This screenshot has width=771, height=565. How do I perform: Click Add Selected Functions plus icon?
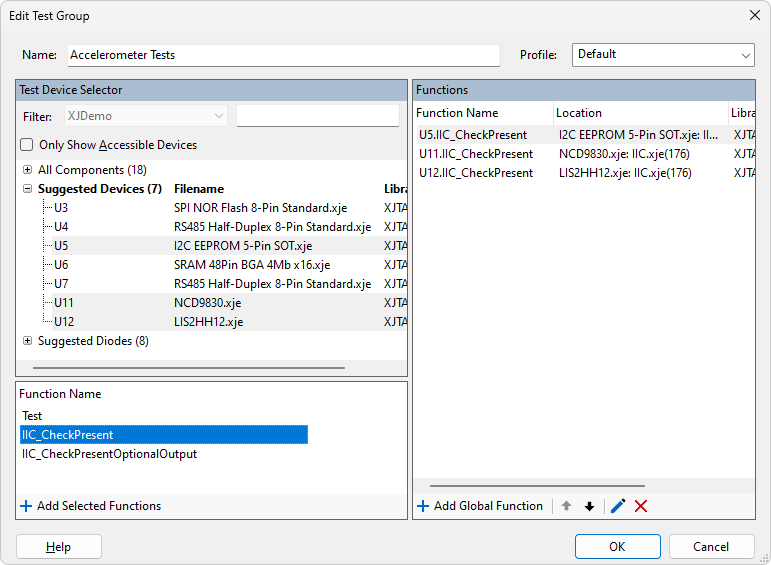(x=26, y=506)
